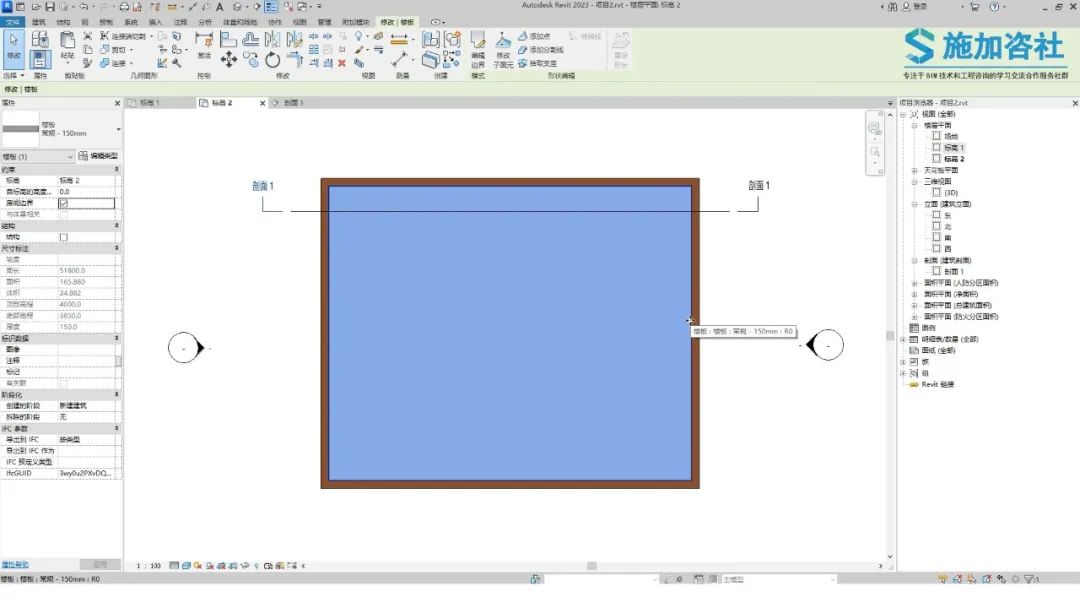Select the Rotate tool in the ribbon
Viewport: 1080px width, 608px height.
pyautogui.click(x=273, y=60)
